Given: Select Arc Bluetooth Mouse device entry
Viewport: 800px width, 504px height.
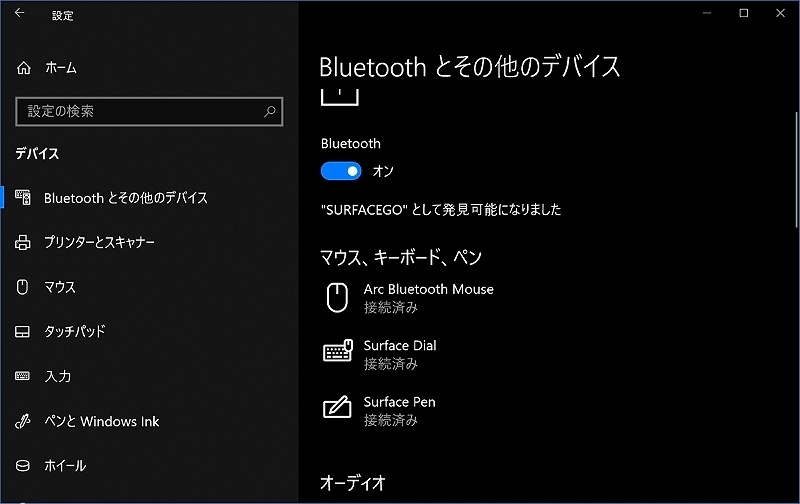Looking at the screenshot, I should 428,297.
